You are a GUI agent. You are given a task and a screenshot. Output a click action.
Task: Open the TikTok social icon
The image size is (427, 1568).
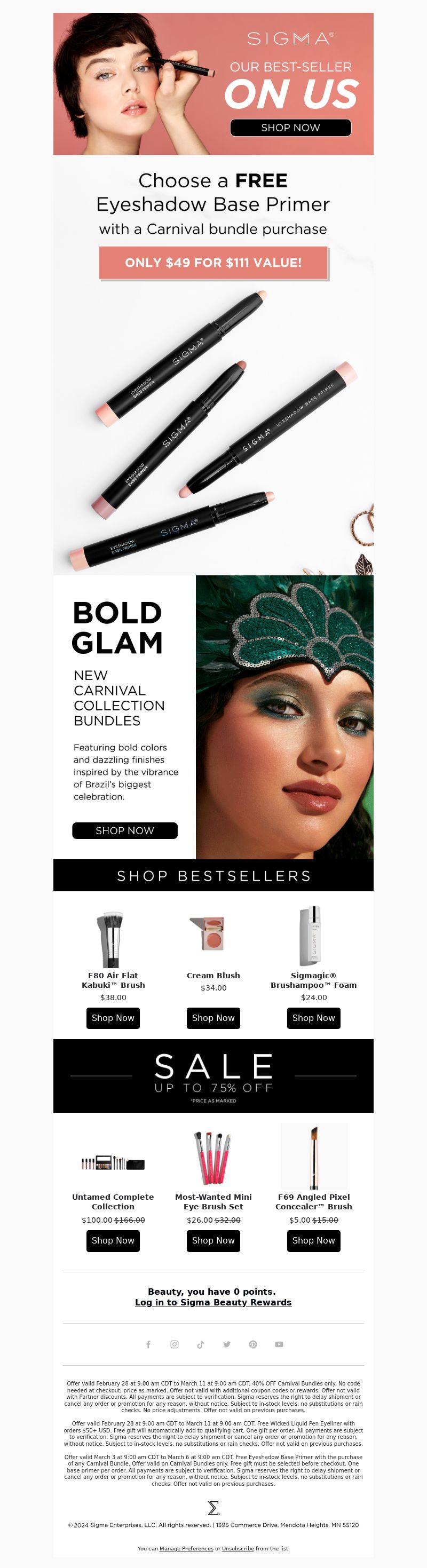click(x=200, y=1344)
